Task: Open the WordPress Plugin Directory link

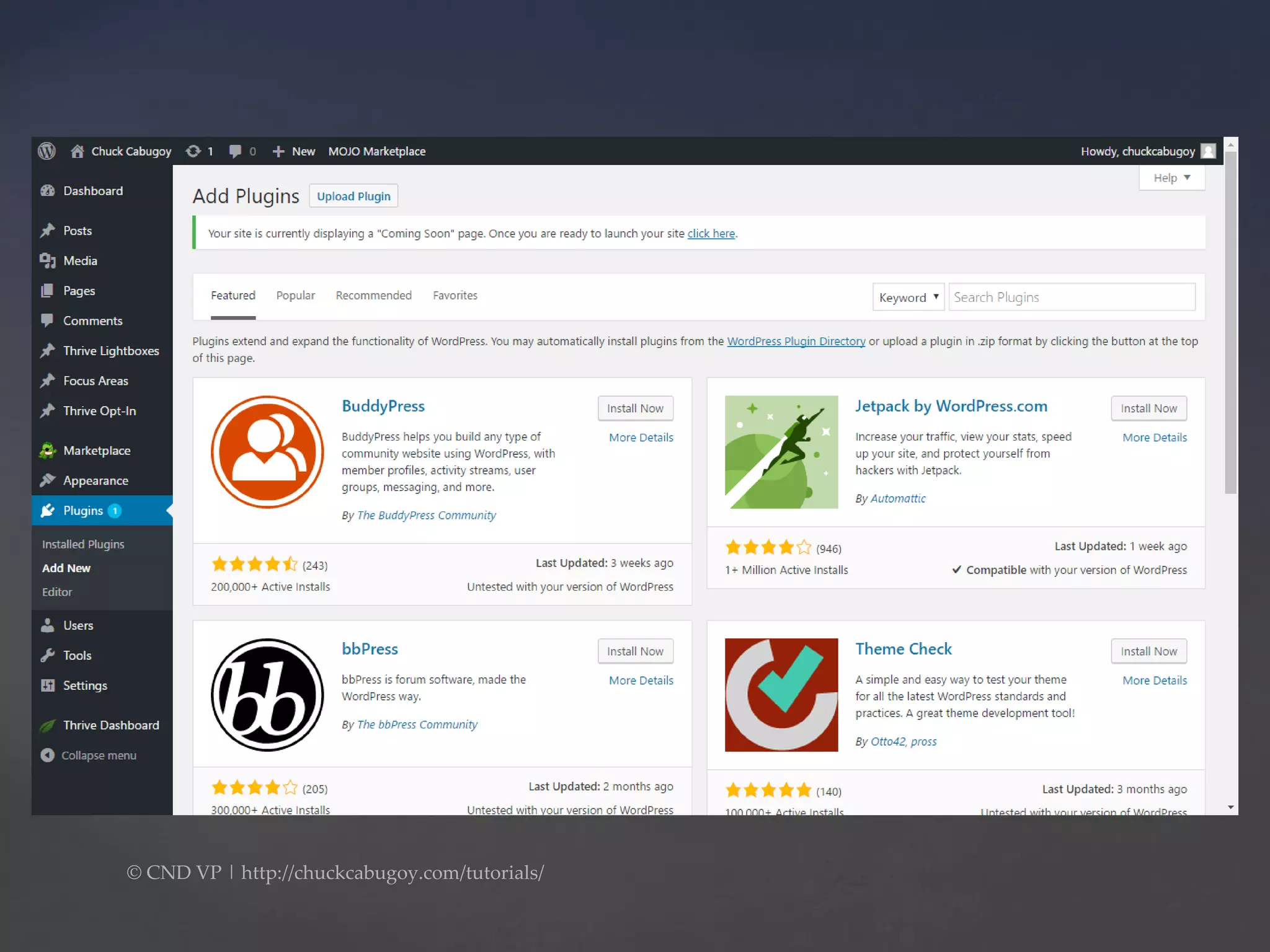Action: [x=796, y=342]
